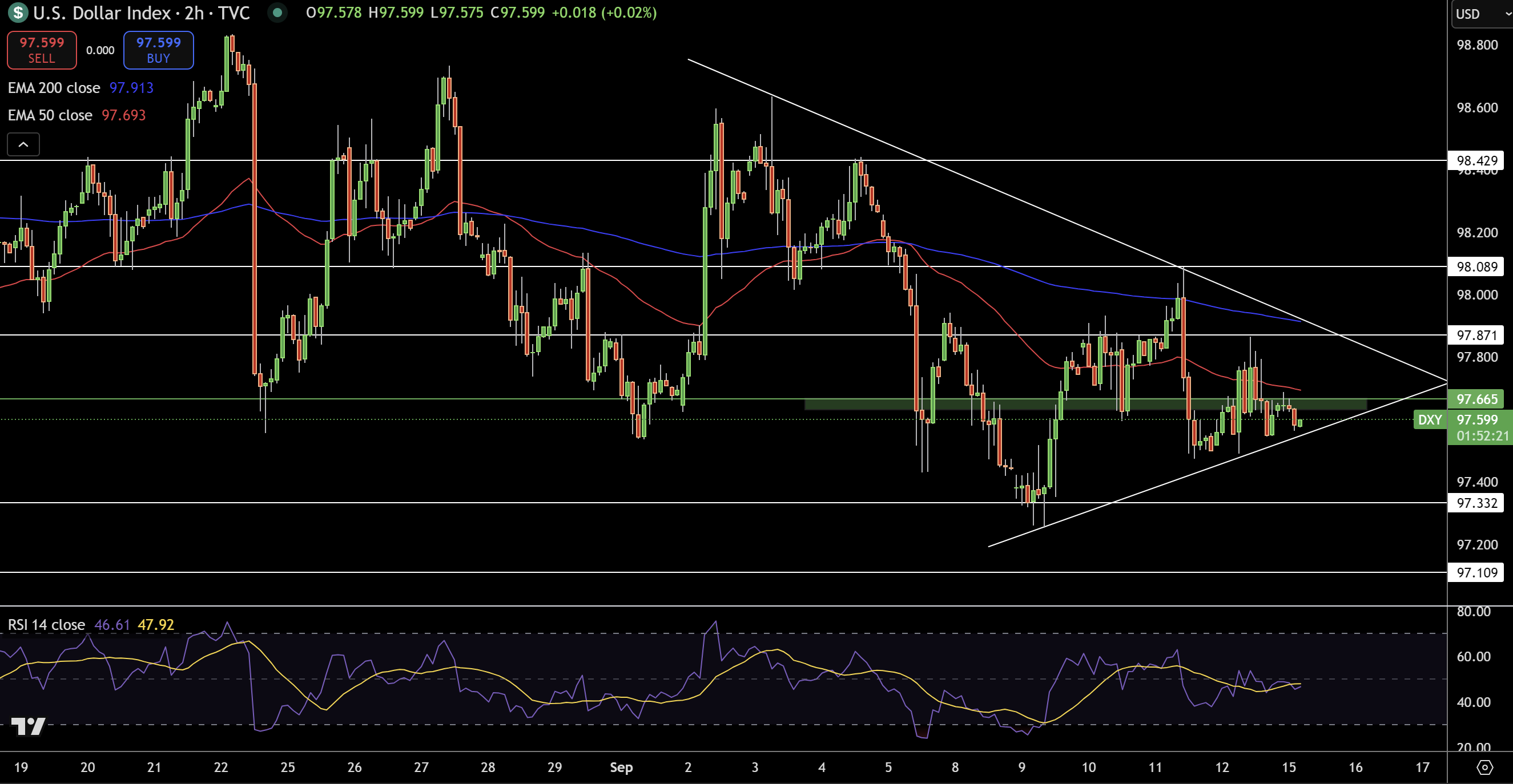Image resolution: width=1513 pixels, height=784 pixels.
Task: Click the green 97.665 price label
Action: pos(1476,399)
